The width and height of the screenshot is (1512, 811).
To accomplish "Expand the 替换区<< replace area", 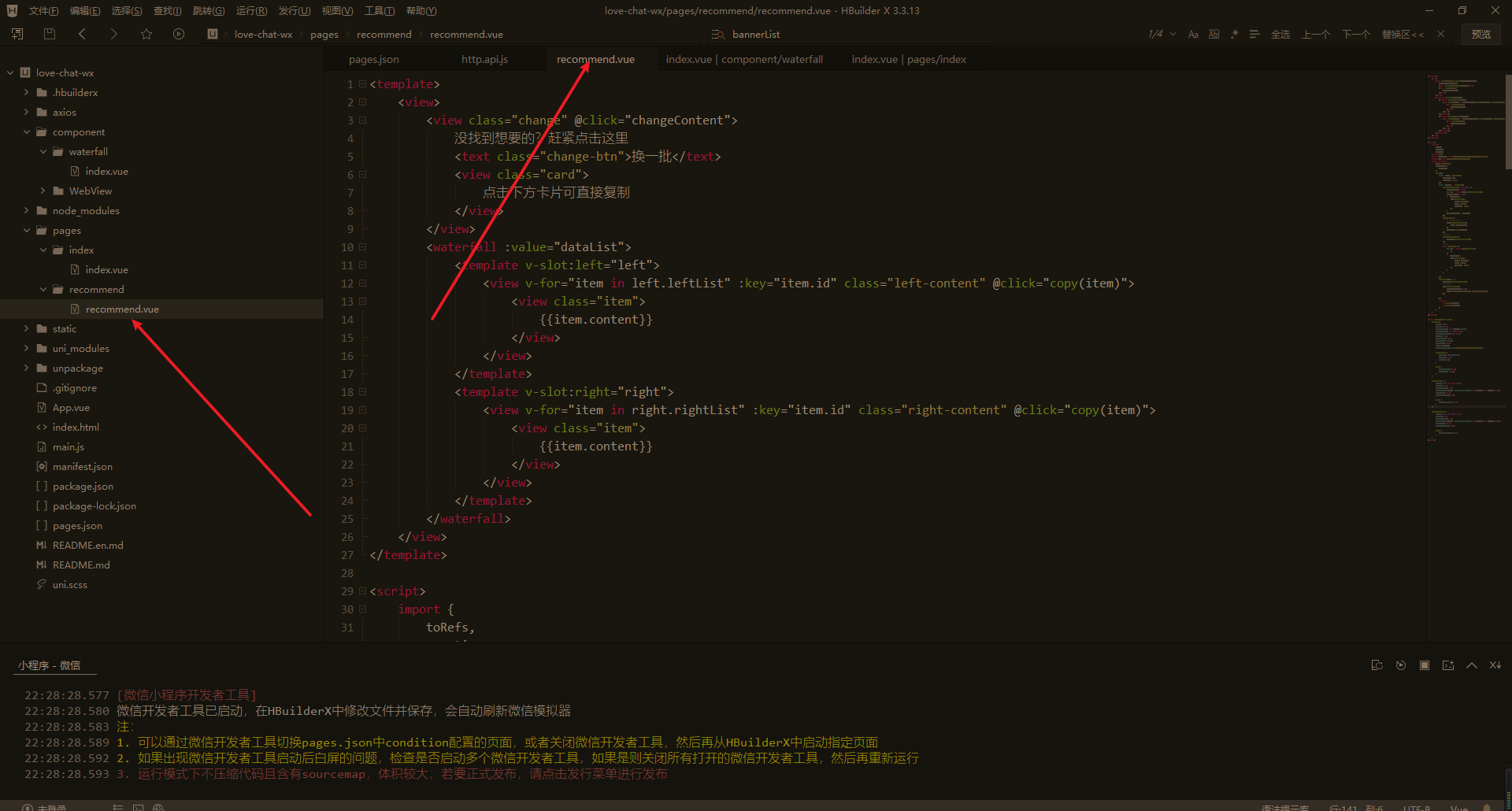I will coord(1403,35).
